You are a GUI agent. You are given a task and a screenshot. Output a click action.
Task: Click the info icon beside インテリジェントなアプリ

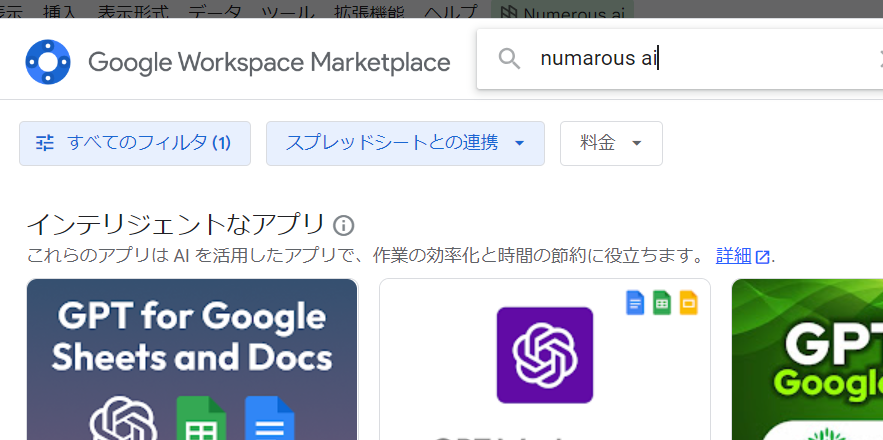pyautogui.click(x=344, y=225)
